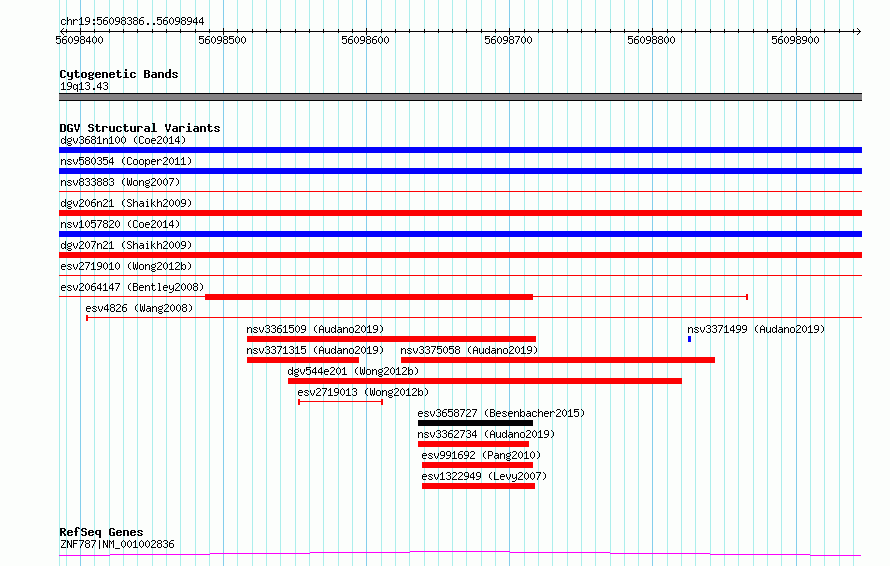Click the nsv3361509 (Audano2019) label
890x566 pixels.
[315, 329]
